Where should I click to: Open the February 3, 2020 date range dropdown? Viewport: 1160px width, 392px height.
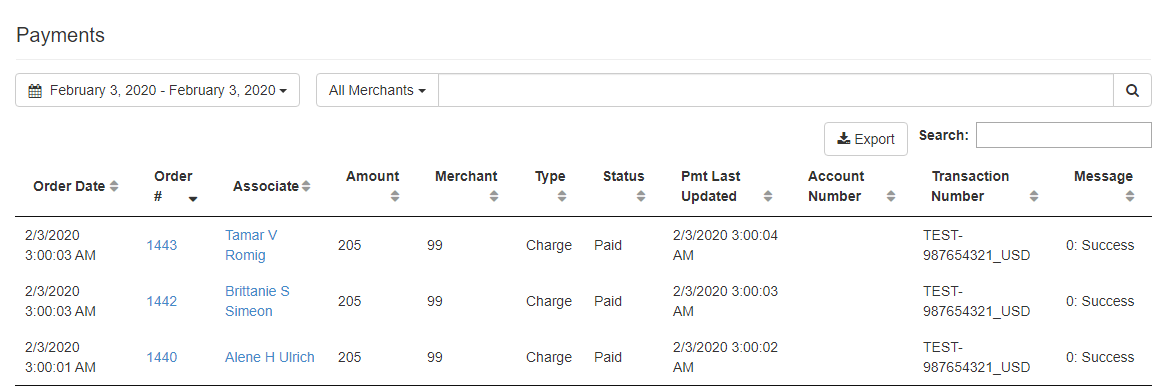(158, 90)
